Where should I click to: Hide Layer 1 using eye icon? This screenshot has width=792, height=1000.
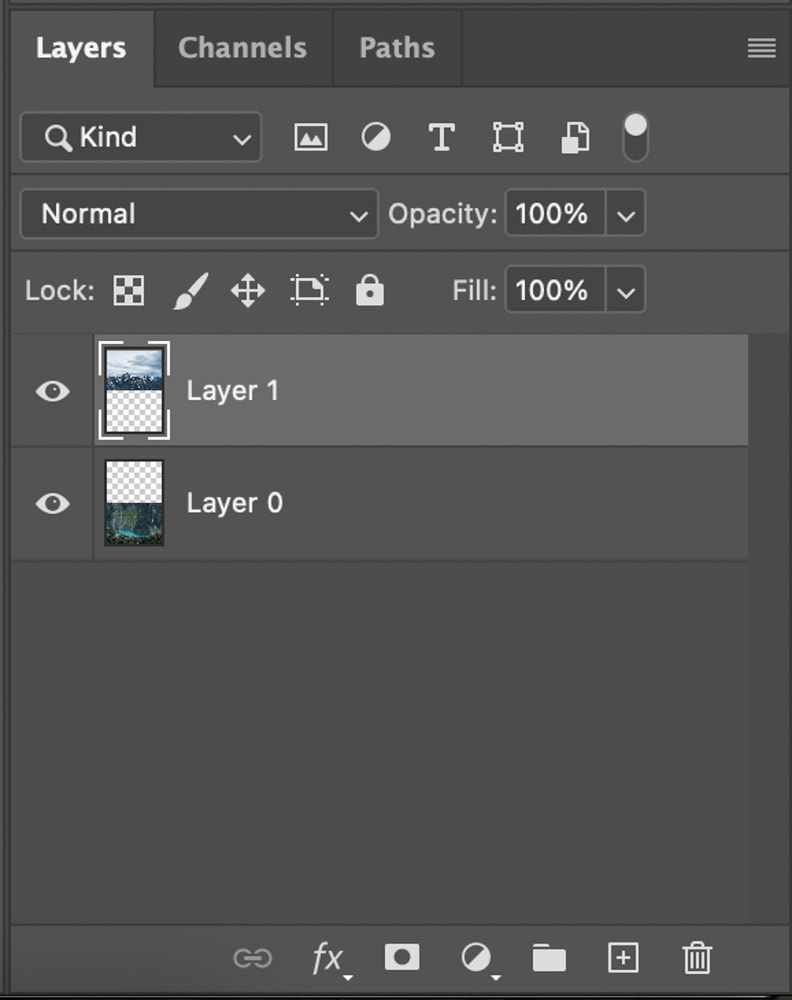point(53,391)
